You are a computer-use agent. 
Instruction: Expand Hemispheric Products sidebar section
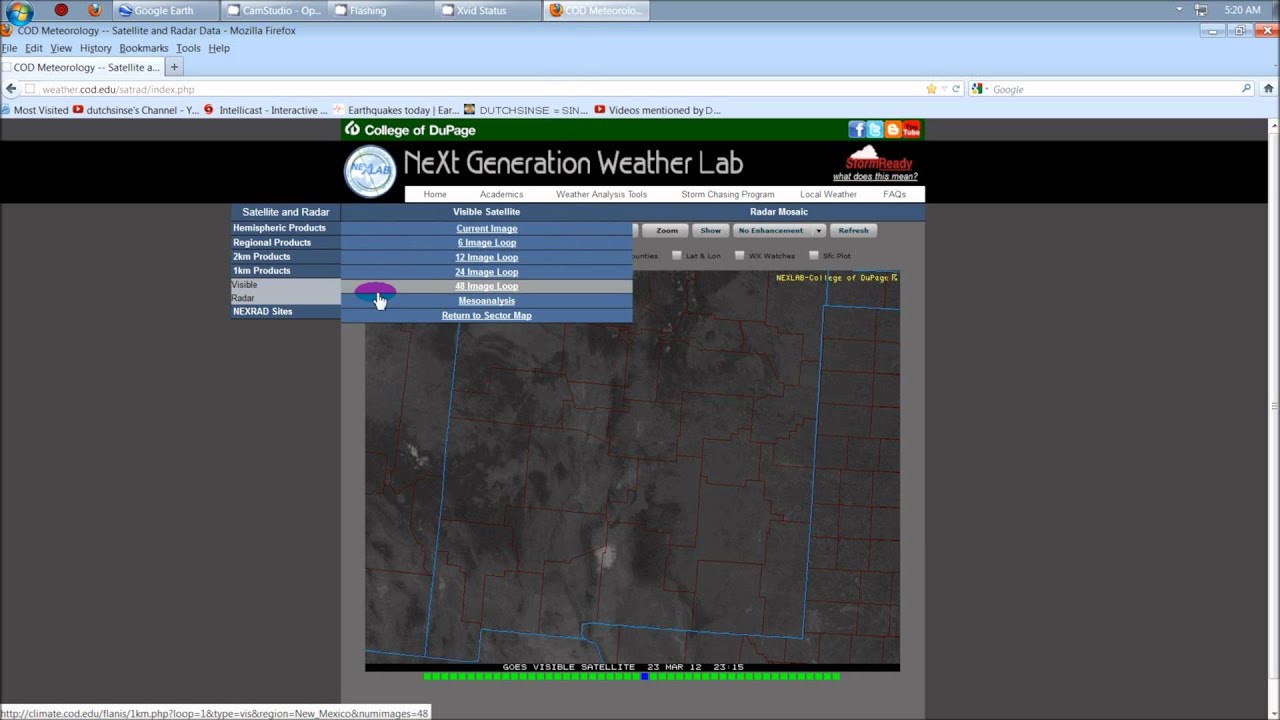[286, 228]
